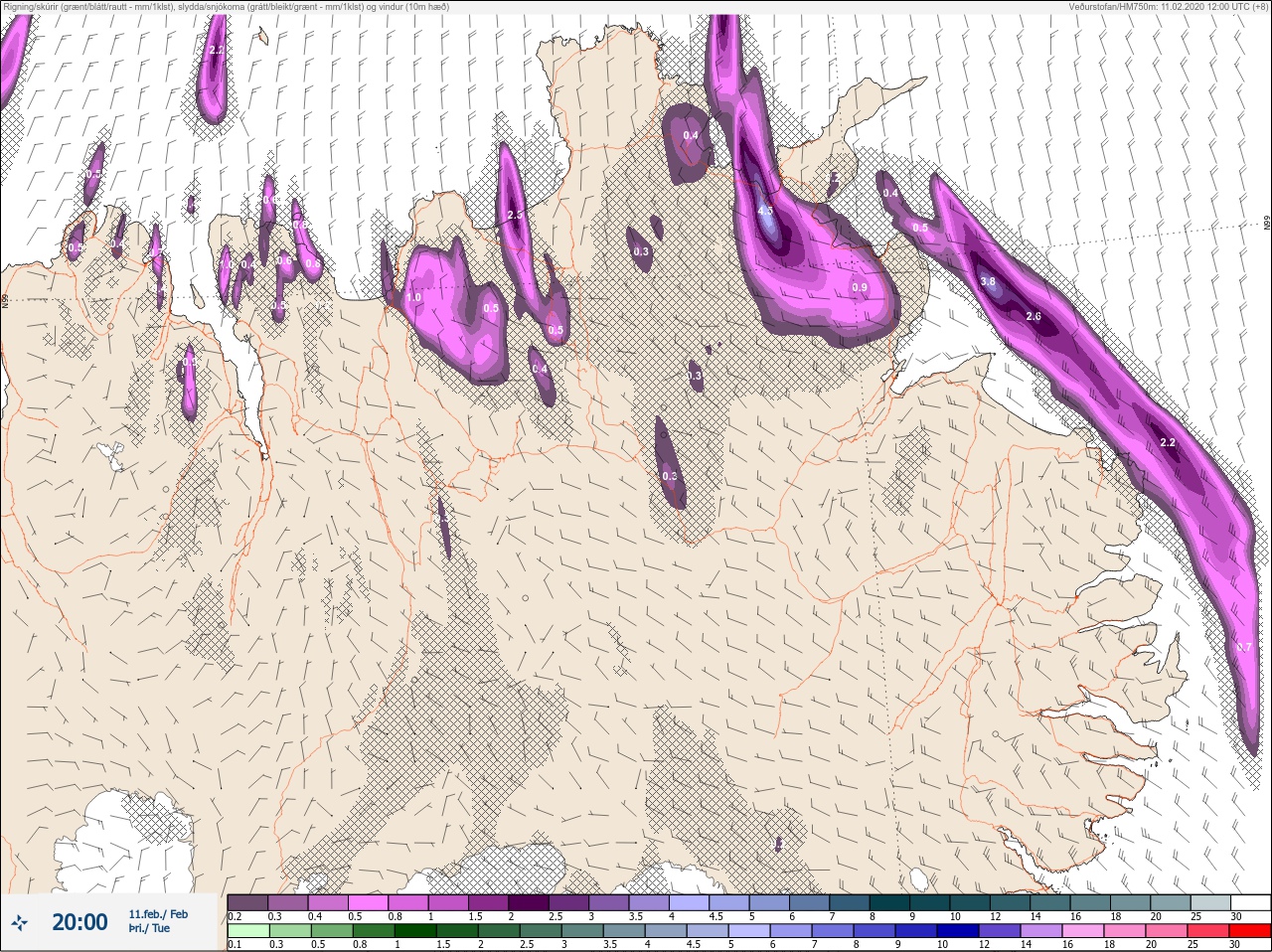Click lower legend deep blue swatch starting at 10
The image size is (1272, 952).
coord(958,932)
